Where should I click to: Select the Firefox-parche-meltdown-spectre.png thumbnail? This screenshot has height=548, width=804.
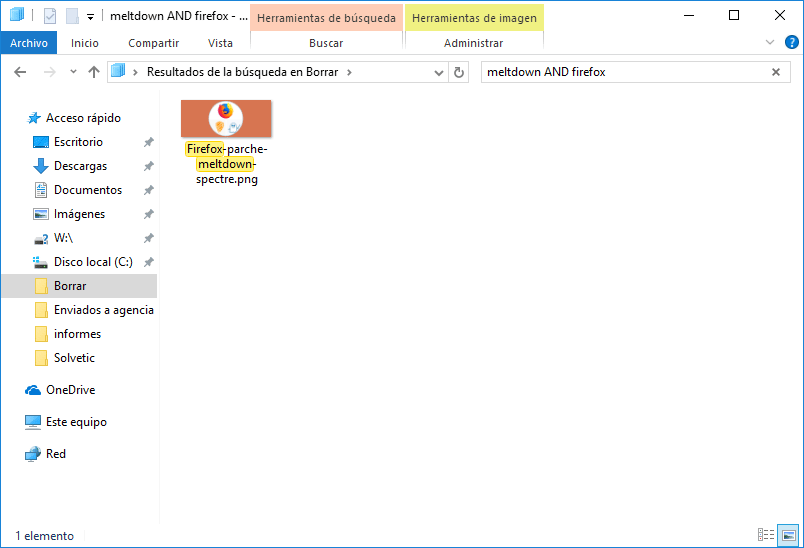click(x=226, y=118)
